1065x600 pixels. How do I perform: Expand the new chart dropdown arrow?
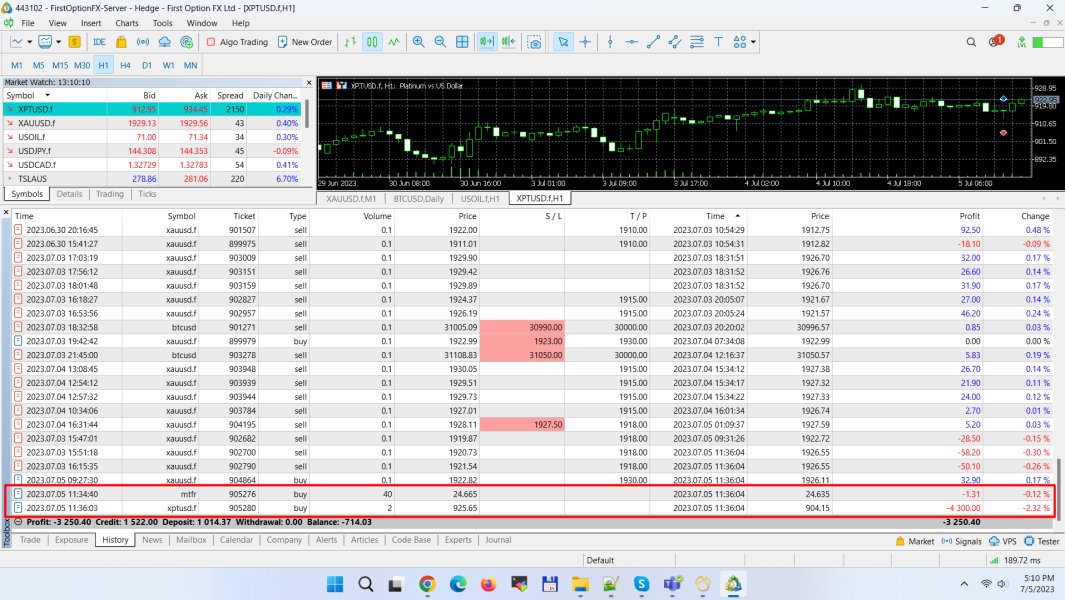point(29,42)
